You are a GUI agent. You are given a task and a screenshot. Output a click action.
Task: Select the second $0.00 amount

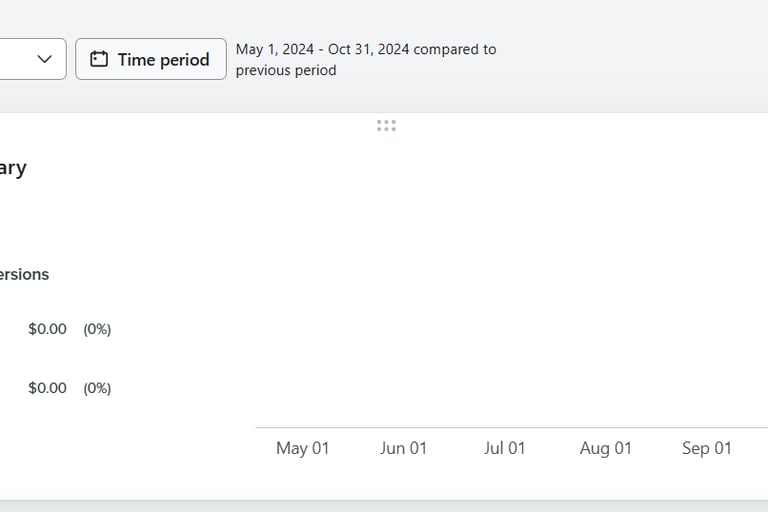(x=48, y=388)
